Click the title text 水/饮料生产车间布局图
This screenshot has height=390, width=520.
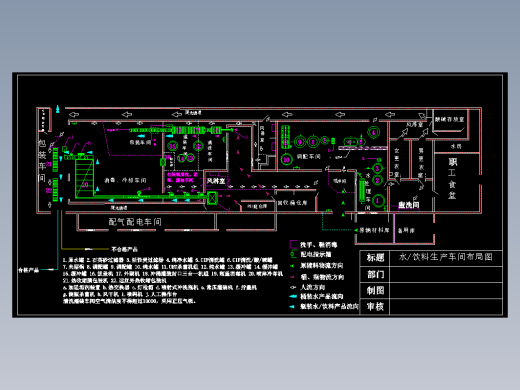(446, 257)
